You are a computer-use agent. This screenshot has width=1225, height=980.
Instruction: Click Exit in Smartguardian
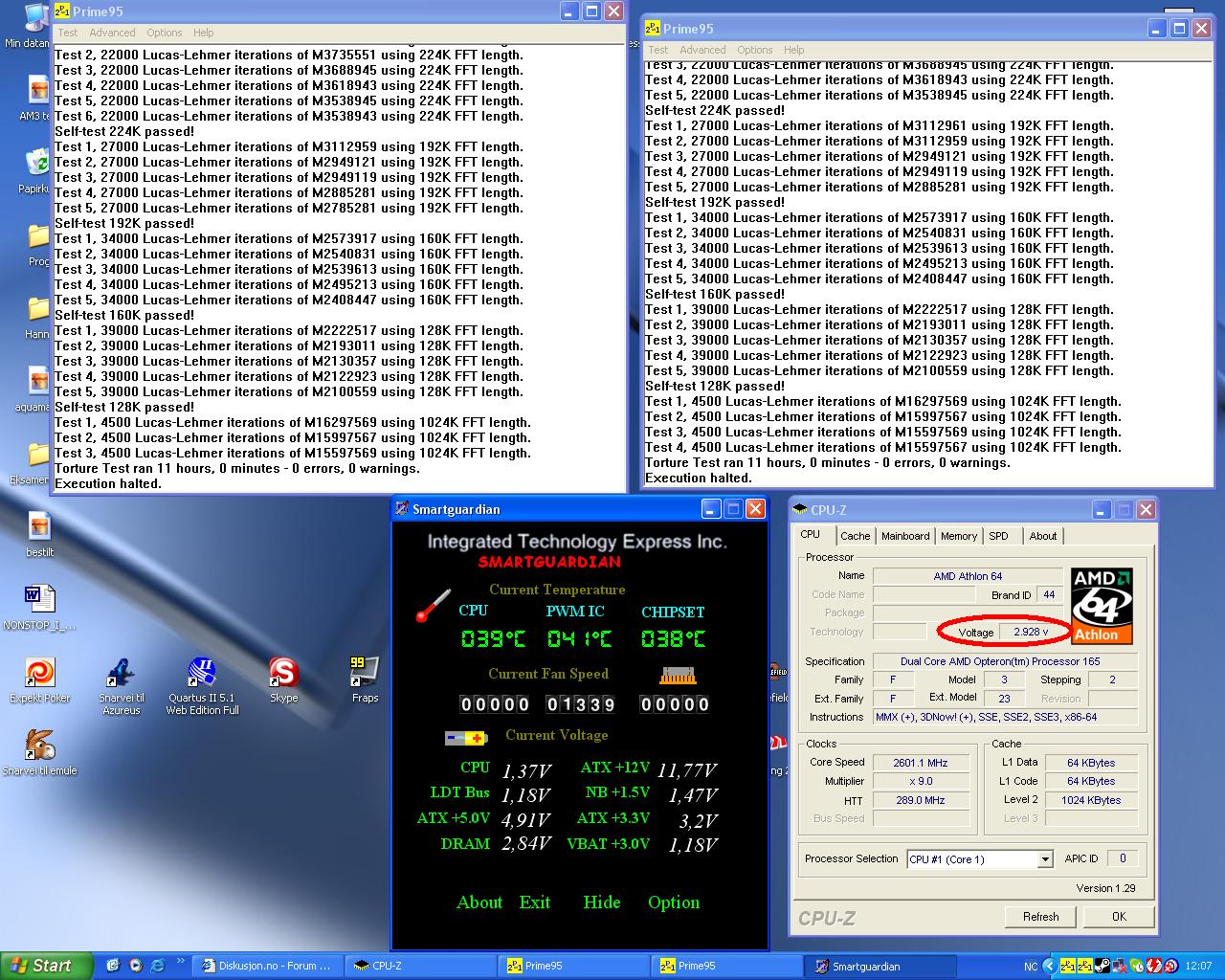(x=535, y=902)
